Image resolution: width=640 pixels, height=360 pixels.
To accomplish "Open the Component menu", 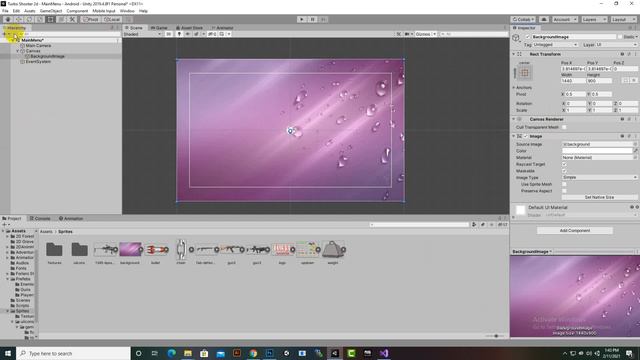I will (x=77, y=11).
